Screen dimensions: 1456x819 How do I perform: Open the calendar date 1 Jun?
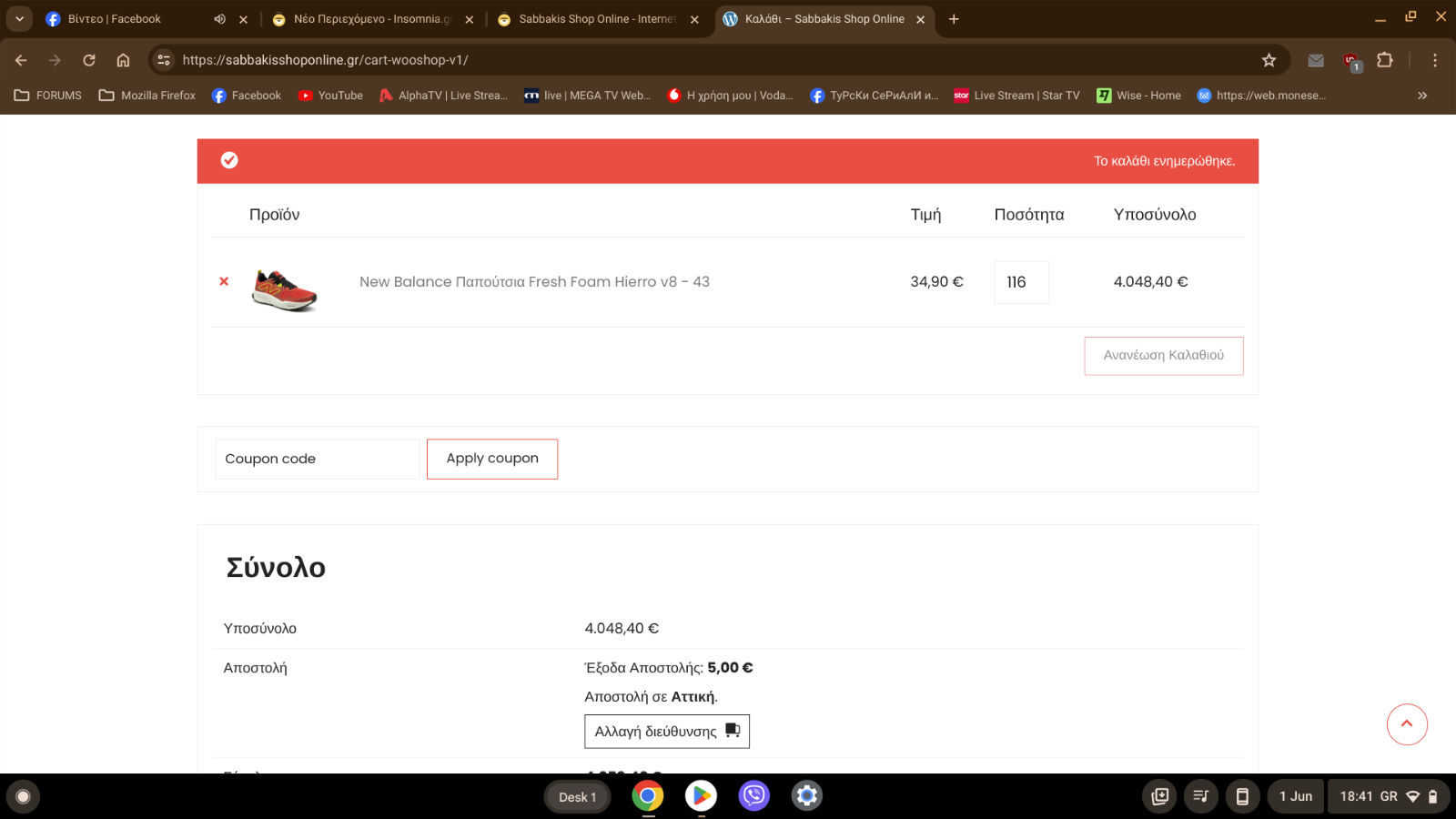[1296, 797]
